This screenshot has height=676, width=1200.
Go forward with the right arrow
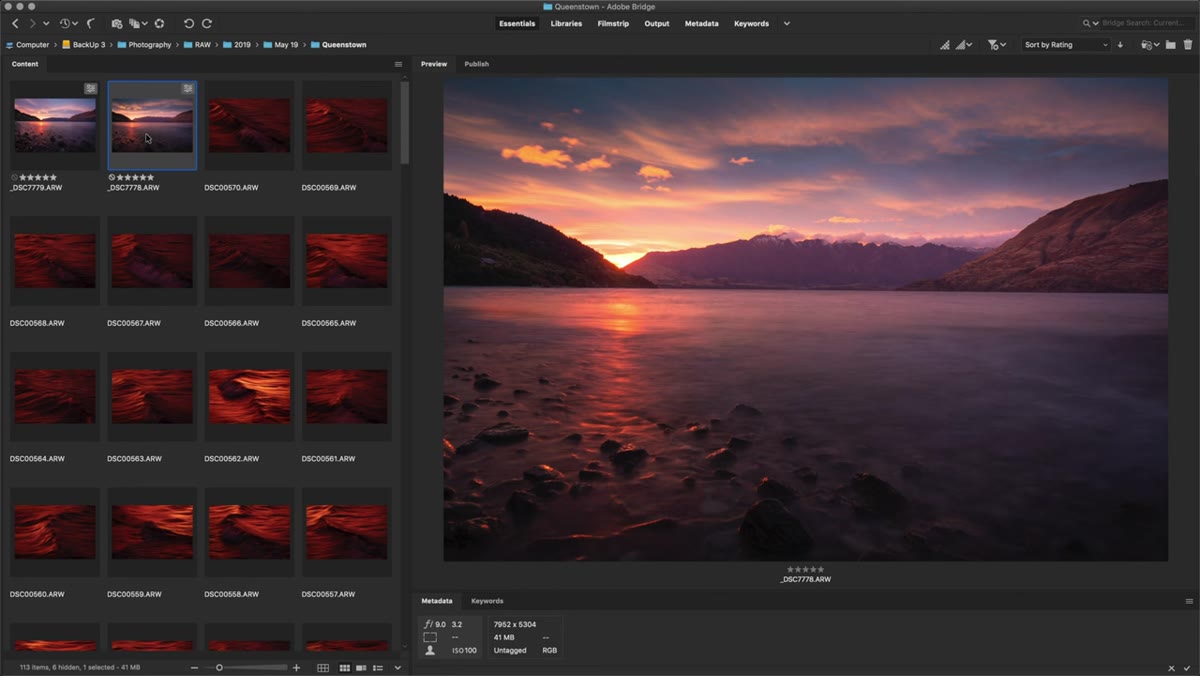32,23
